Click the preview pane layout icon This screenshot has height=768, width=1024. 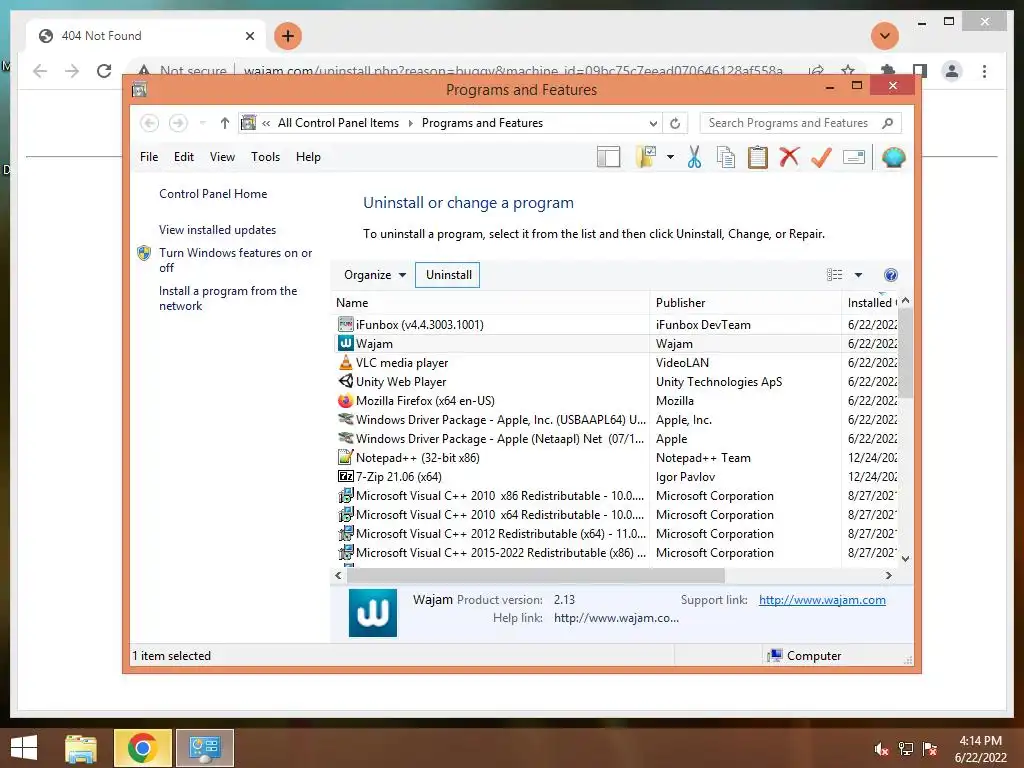click(x=608, y=157)
